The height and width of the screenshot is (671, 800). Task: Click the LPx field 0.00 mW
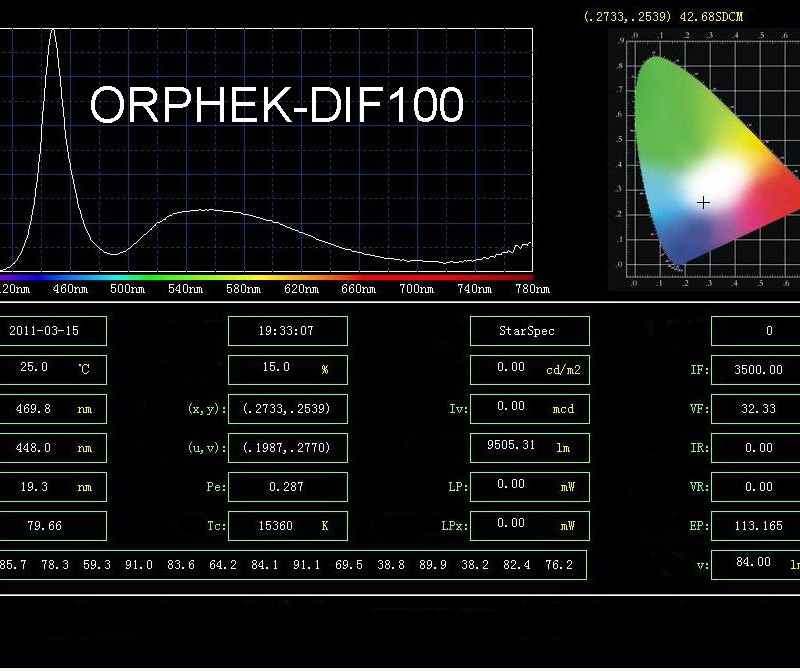point(530,526)
